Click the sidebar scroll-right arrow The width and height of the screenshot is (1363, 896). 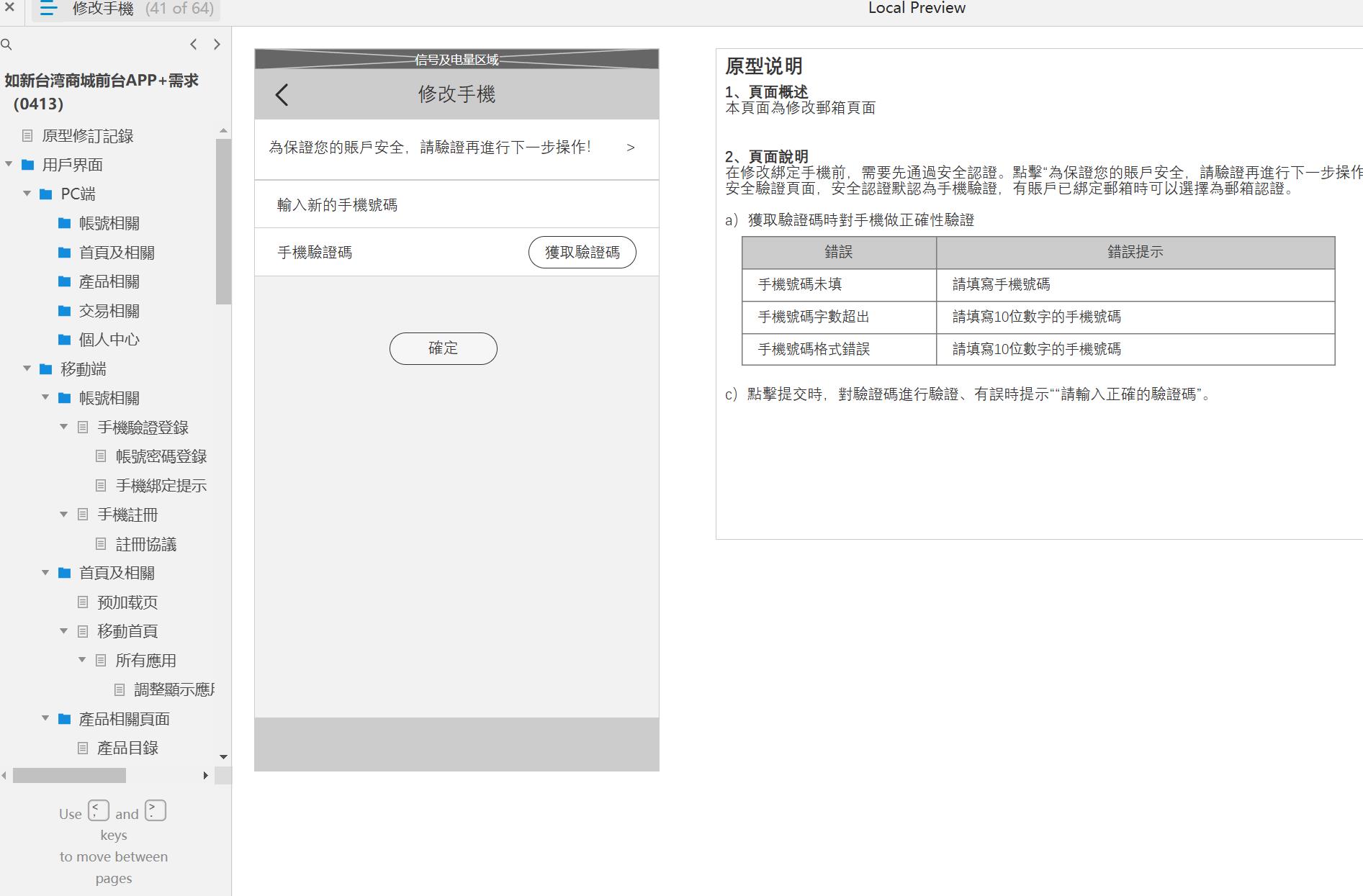206,775
